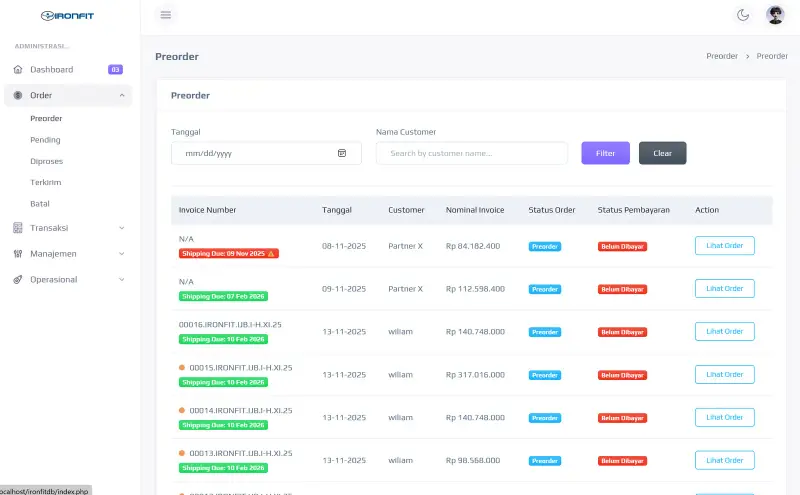Collapse the Order menu chevron
This screenshot has height=495, width=800.
point(122,95)
